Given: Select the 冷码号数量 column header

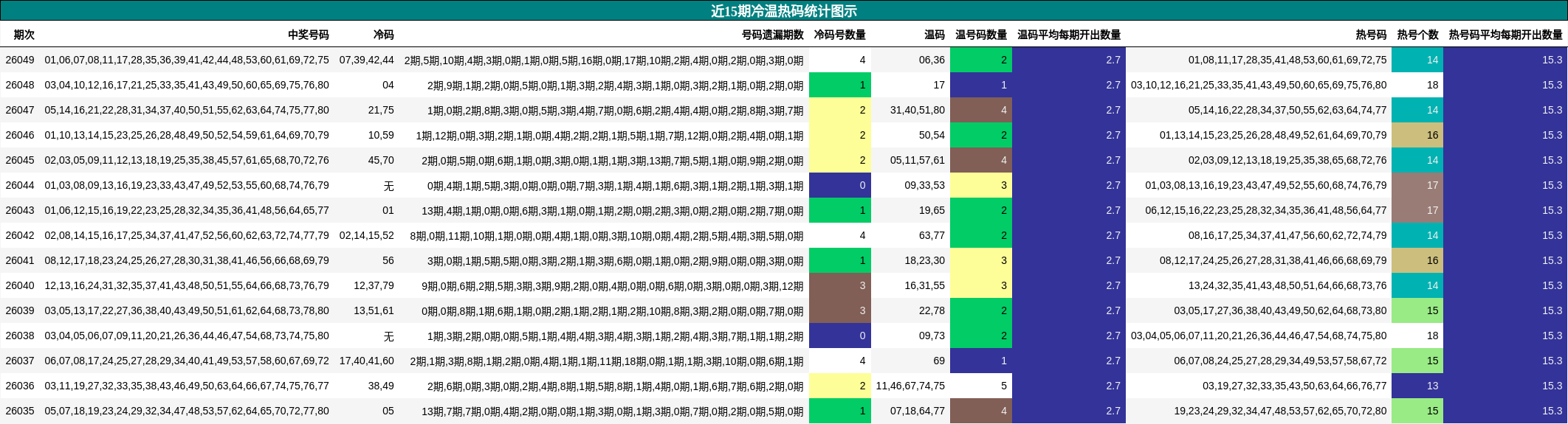Looking at the screenshot, I should pyautogui.click(x=839, y=35).
